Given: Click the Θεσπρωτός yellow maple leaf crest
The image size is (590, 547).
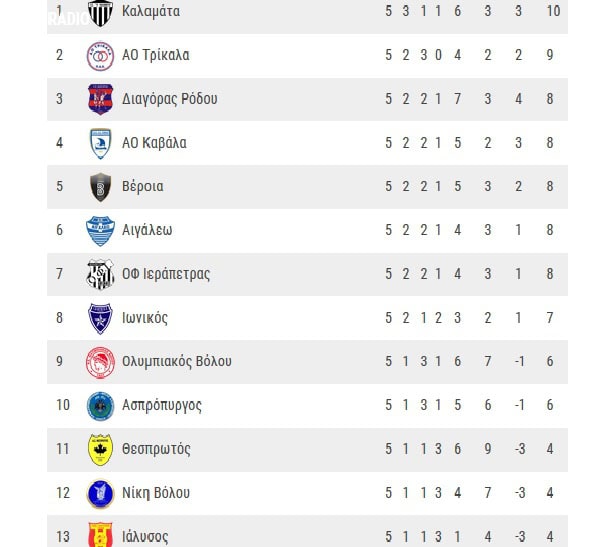Looking at the screenshot, I should click(100, 450).
